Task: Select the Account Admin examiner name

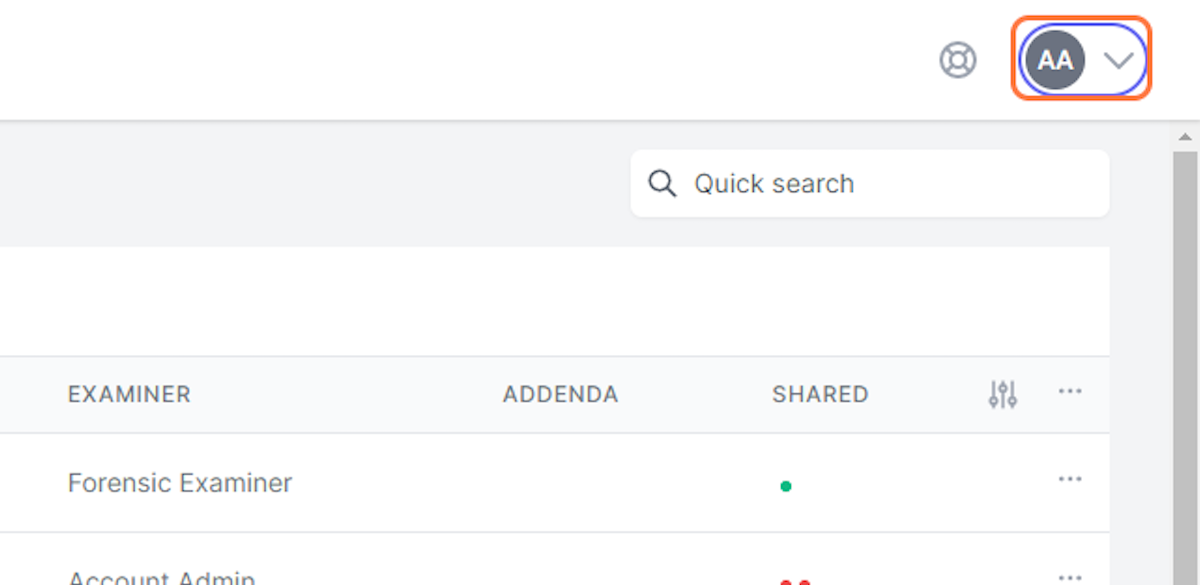Action: pos(162,577)
